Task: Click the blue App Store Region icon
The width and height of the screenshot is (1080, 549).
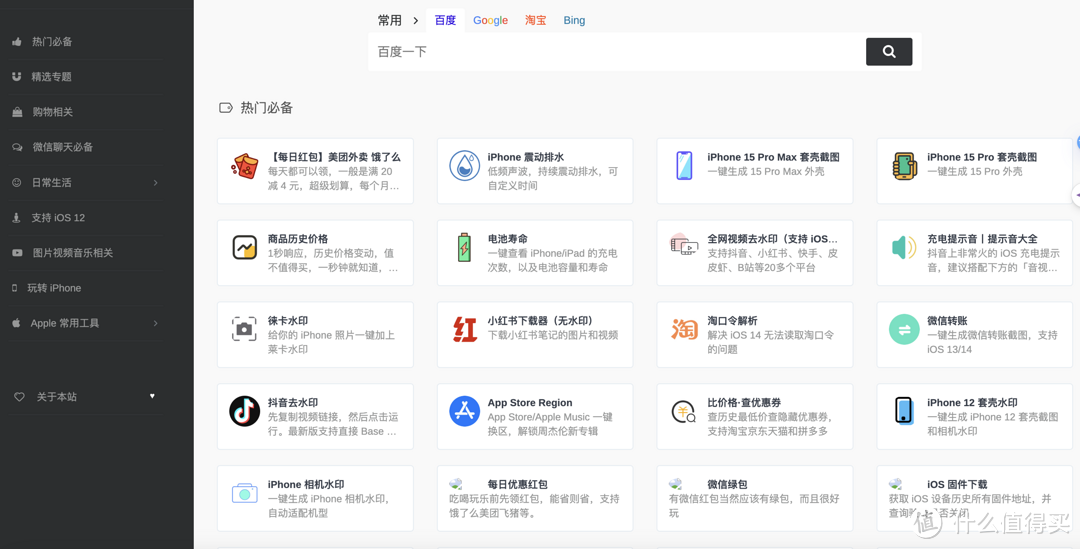Action: coord(464,411)
